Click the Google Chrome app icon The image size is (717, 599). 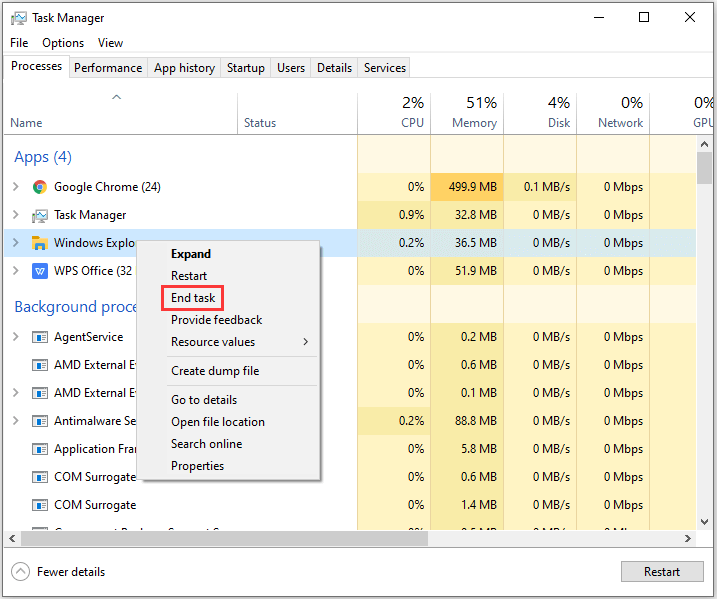40,187
